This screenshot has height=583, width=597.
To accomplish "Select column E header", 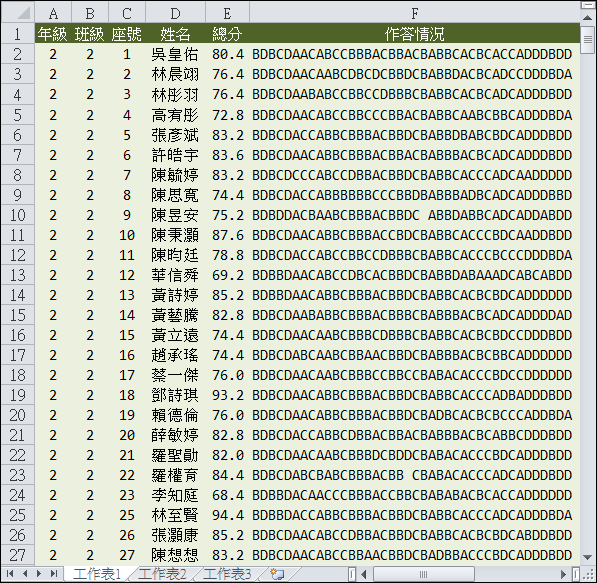I will 227,13.
